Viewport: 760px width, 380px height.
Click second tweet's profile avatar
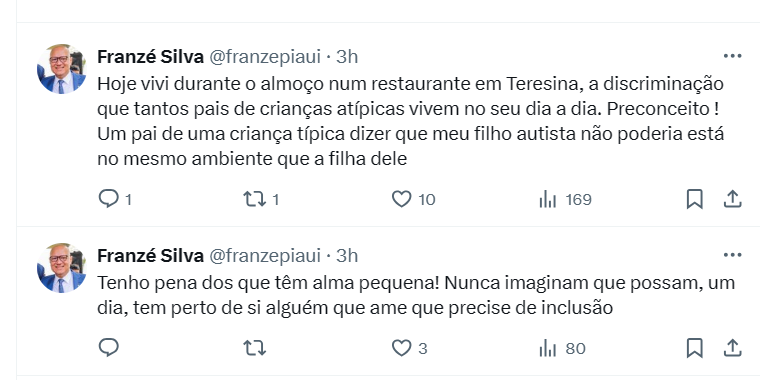tap(62, 268)
